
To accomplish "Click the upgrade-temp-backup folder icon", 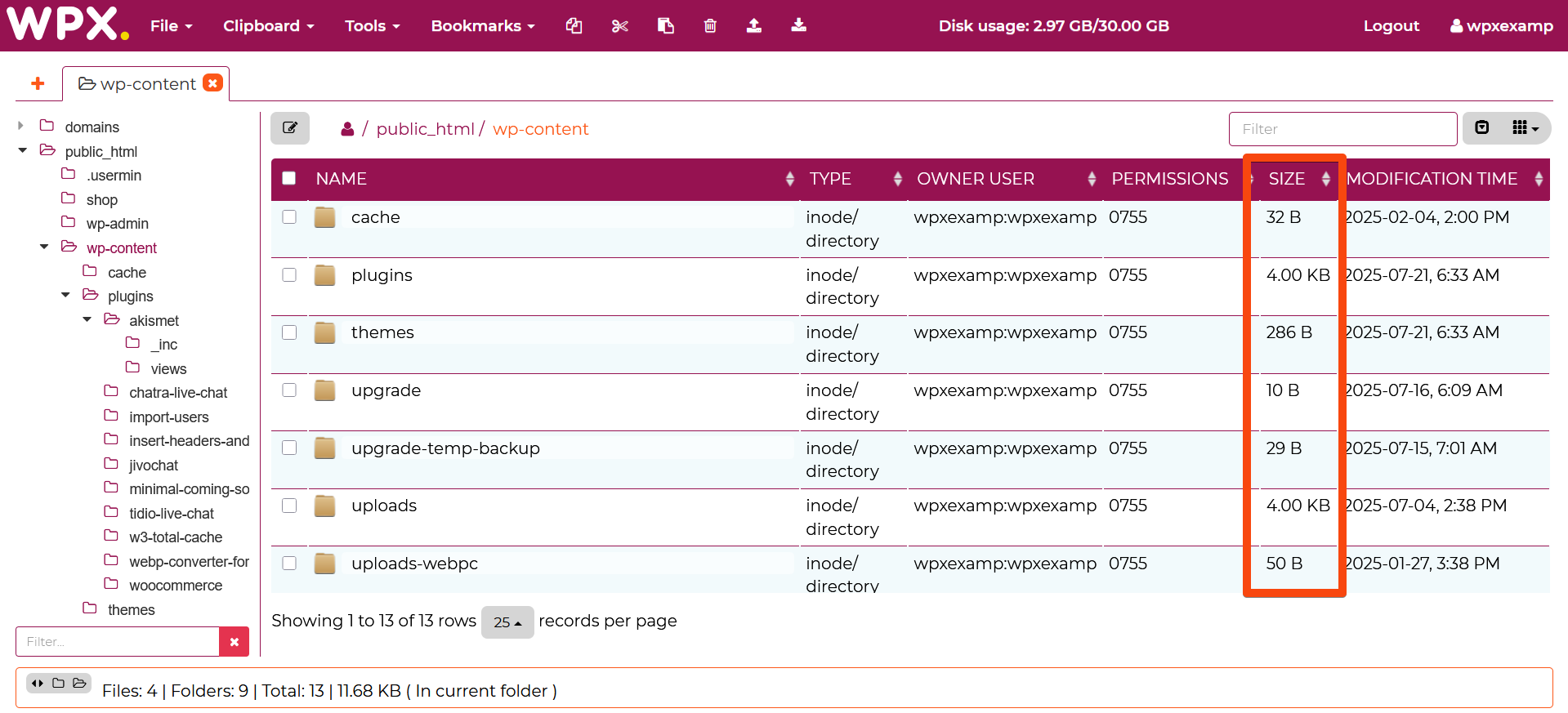I will [325, 448].
